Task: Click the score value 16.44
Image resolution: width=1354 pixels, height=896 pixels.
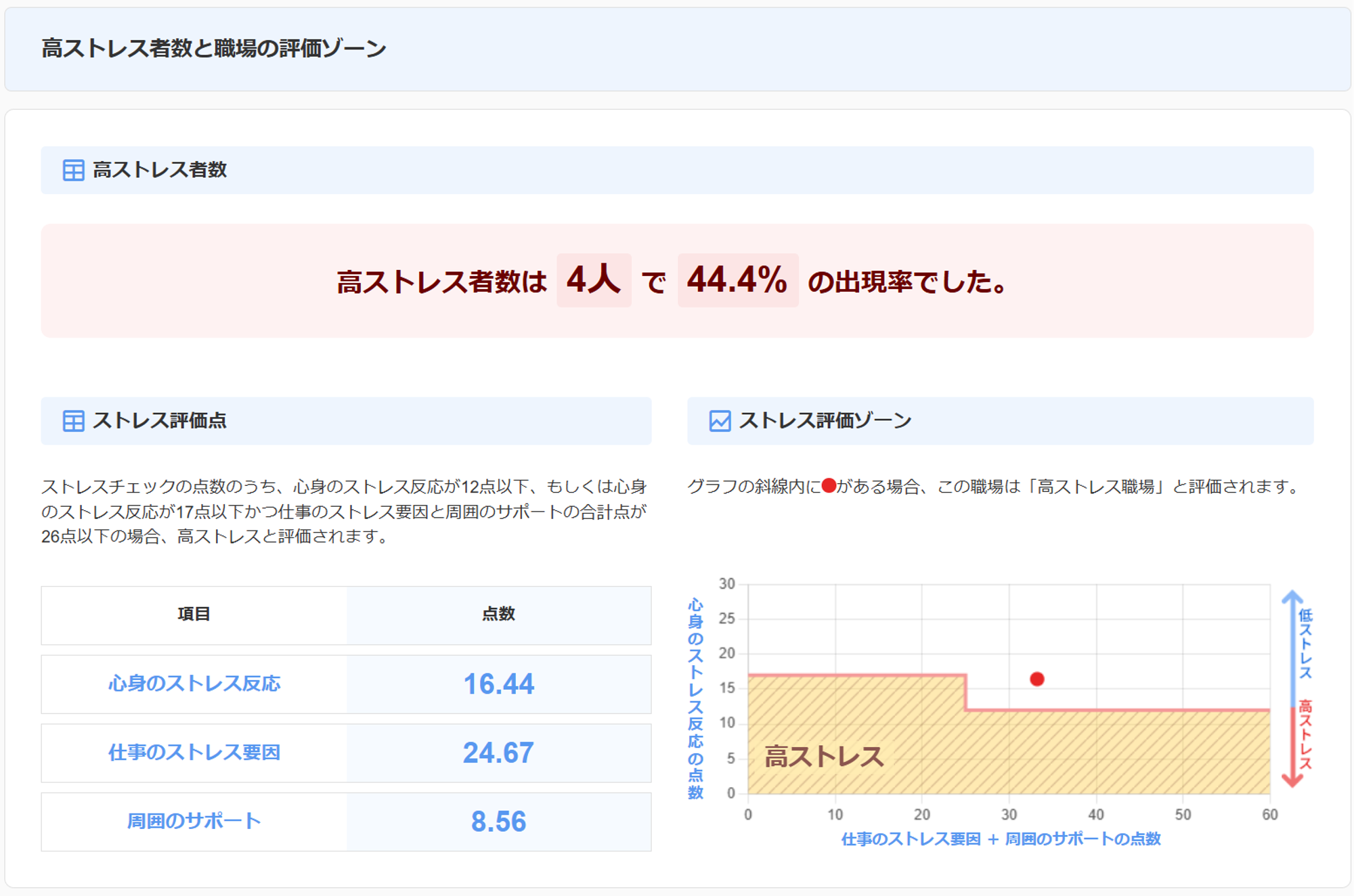Action: (498, 684)
